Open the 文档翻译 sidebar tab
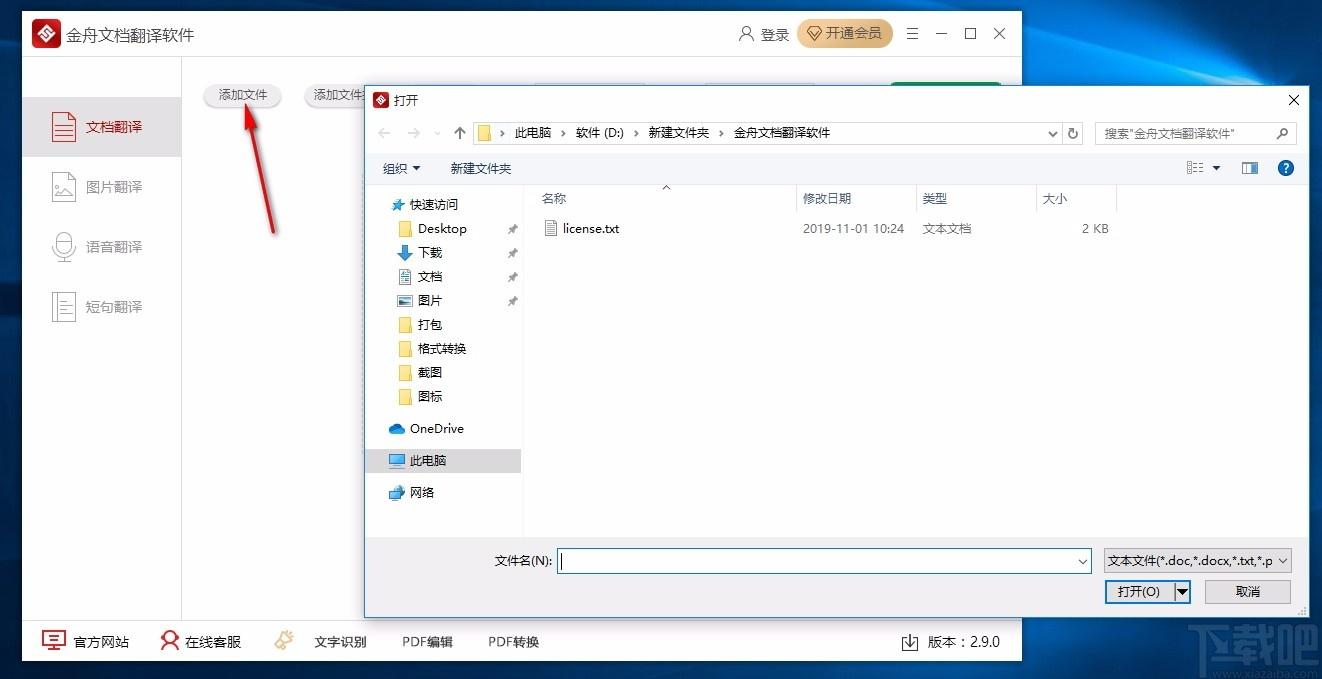1322x679 pixels. 101,127
